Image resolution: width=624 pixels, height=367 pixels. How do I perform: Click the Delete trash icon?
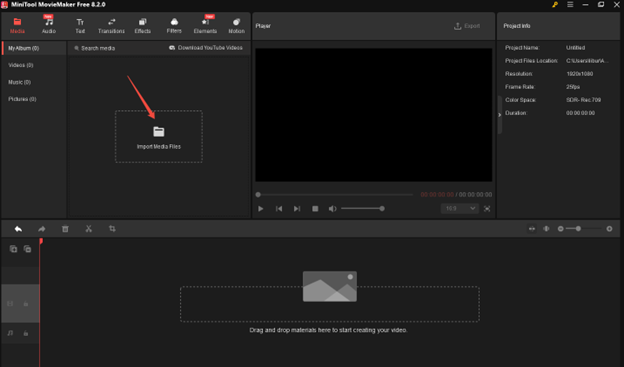click(65, 229)
